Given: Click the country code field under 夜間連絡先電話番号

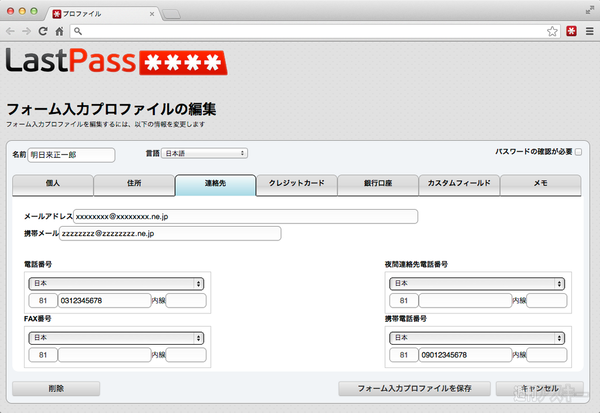Looking at the screenshot, I should coord(404,301).
